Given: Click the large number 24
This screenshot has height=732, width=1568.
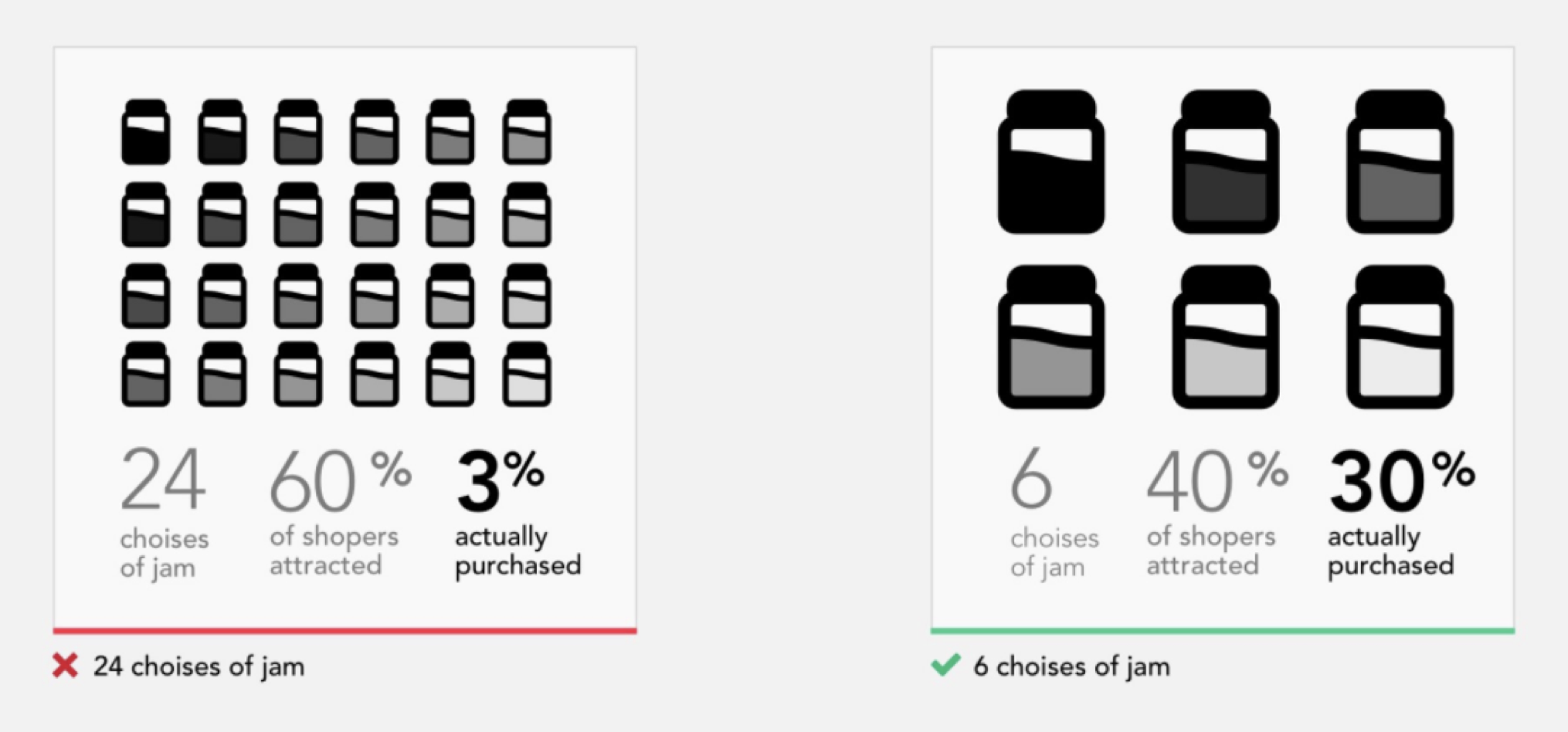Looking at the screenshot, I should (x=163, y=480).
